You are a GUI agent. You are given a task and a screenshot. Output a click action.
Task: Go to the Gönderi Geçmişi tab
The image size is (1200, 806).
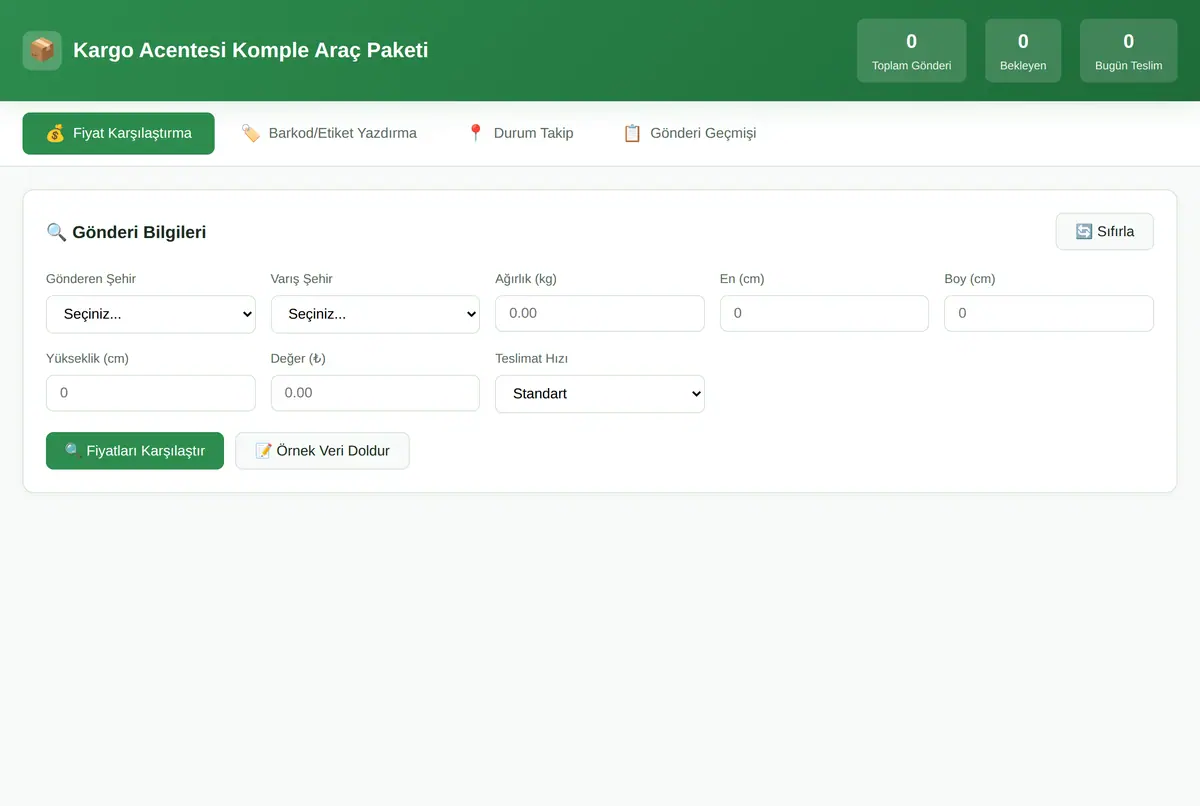pos(689,133)
